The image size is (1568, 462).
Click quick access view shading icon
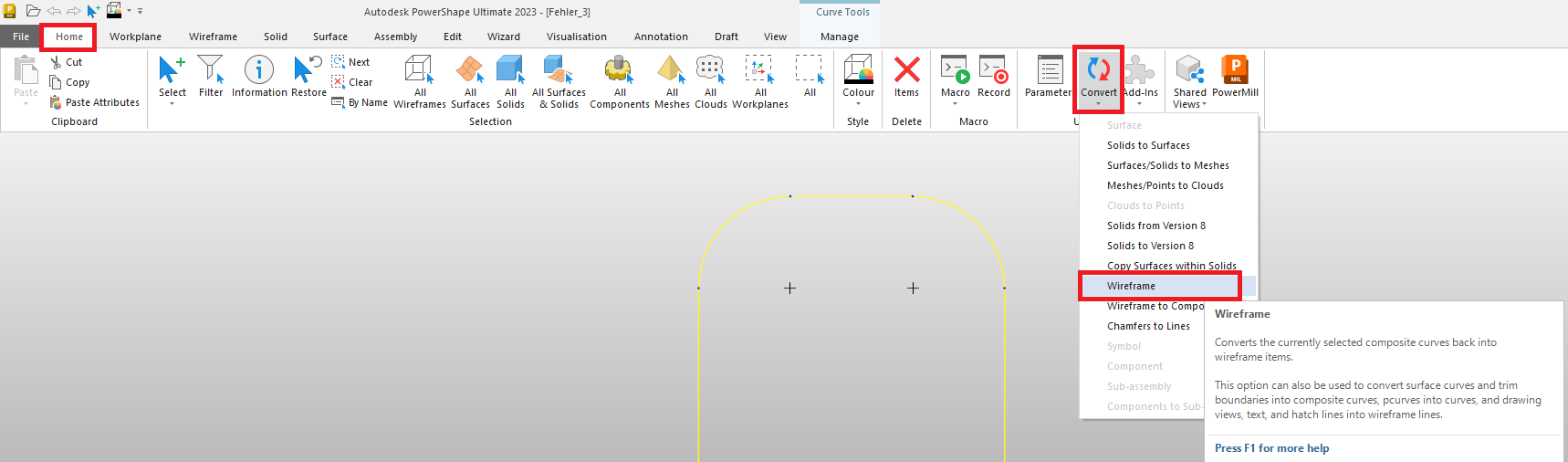(114, 11)
